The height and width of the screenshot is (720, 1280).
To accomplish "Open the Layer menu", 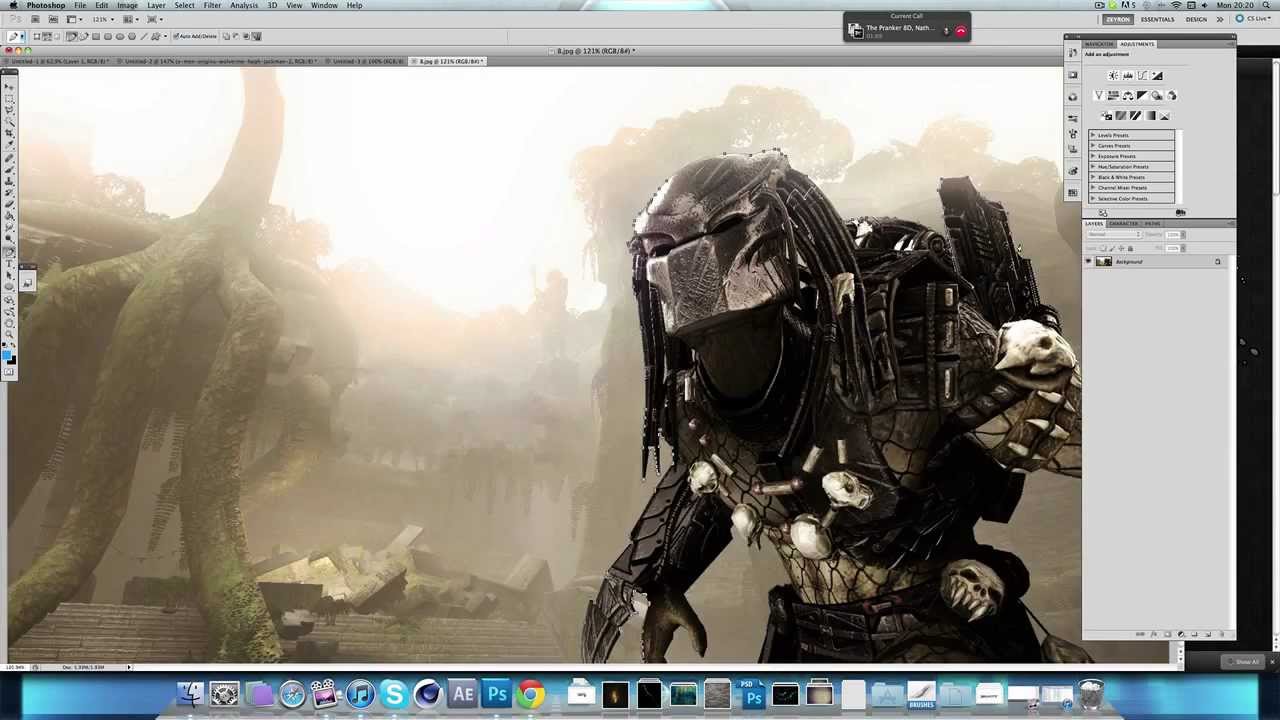I will click(156, 5).
